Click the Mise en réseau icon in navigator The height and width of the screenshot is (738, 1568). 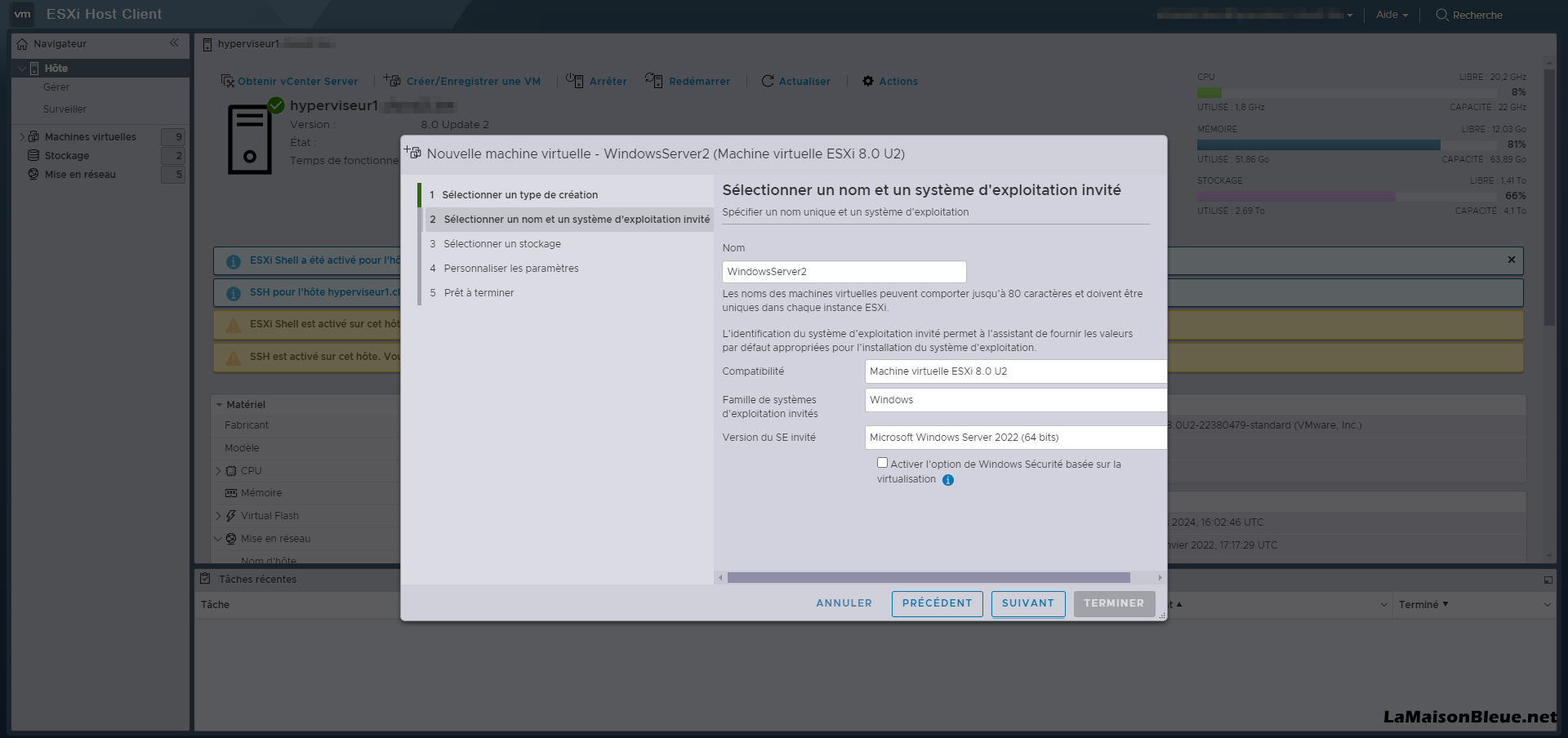tap(33, 174)
